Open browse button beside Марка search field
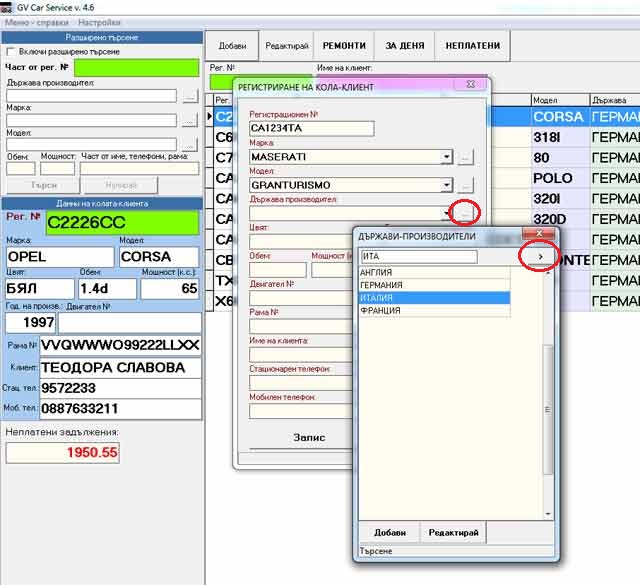 pos(190,120)
